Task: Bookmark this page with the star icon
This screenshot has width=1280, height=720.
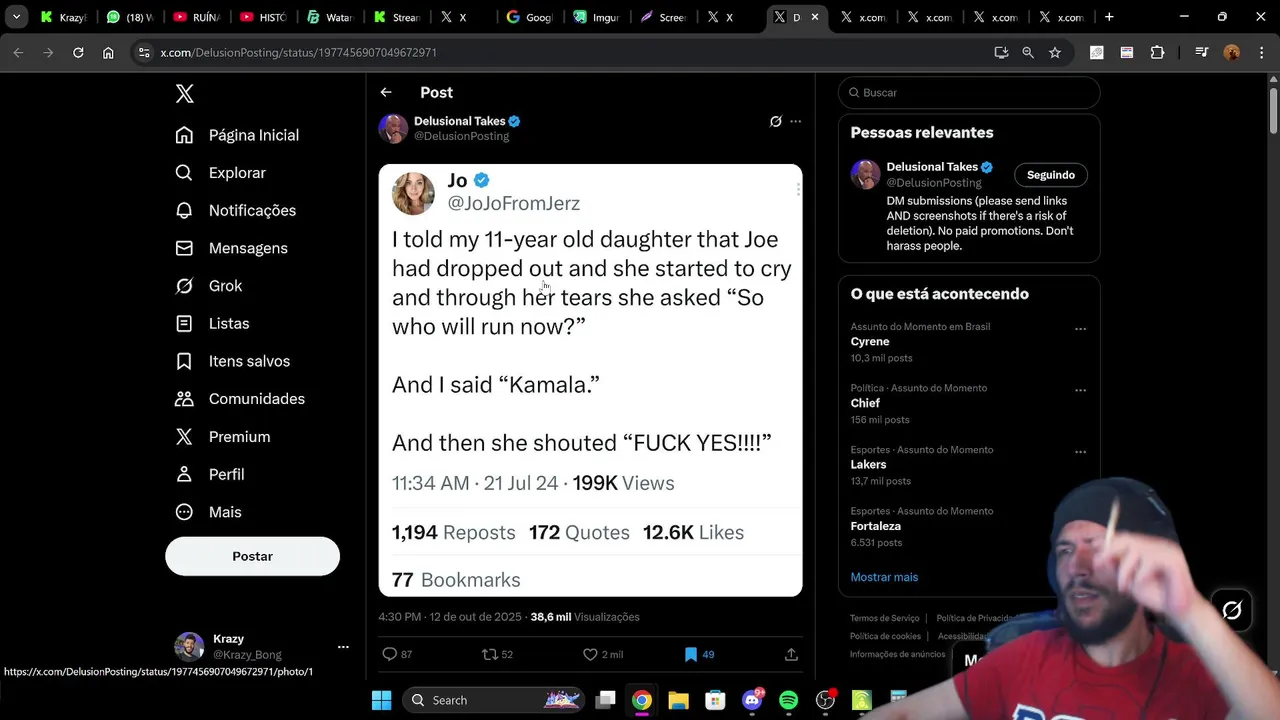Action: tap(1055, 53)
